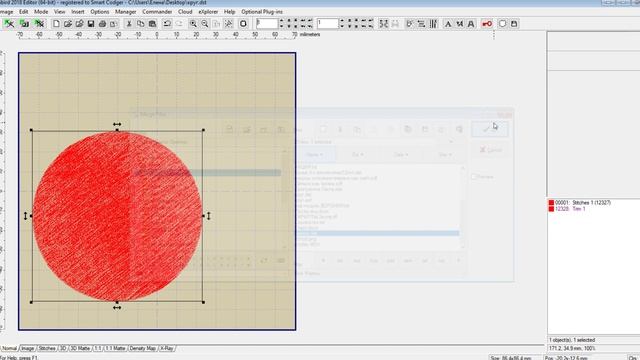Open the Manager menu
The width and height of the screenshot is (640, 360).
pyautogui.click(x=126, y=12)
